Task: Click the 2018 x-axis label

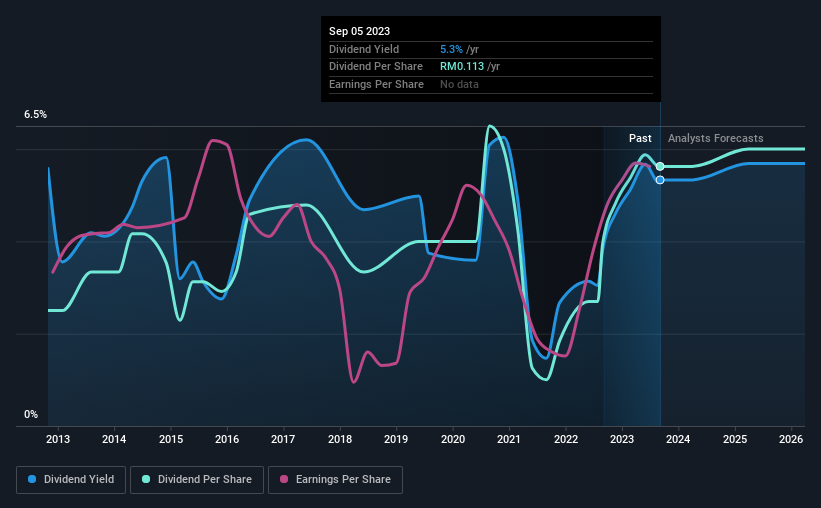Action: (x=340, y=439)
